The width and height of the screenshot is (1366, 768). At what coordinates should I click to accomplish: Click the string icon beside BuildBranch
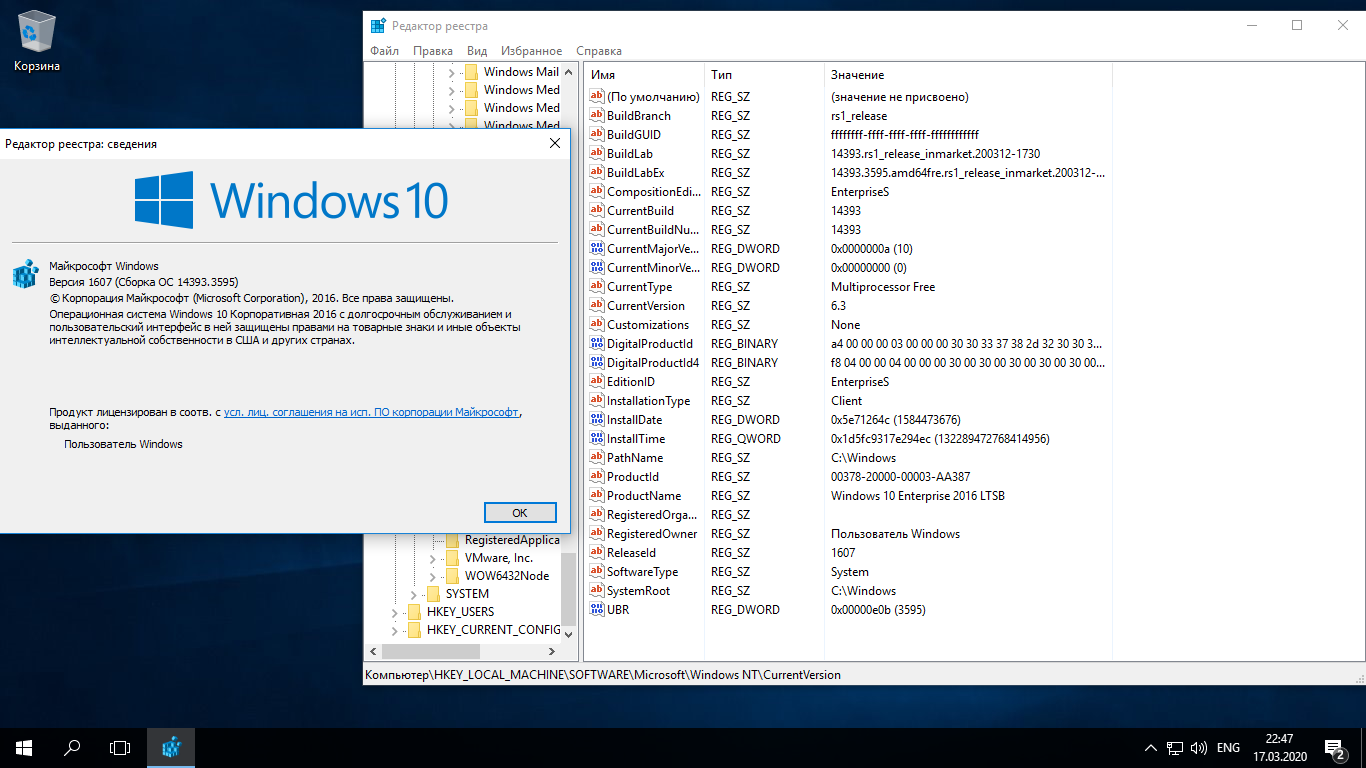[597, 116]
